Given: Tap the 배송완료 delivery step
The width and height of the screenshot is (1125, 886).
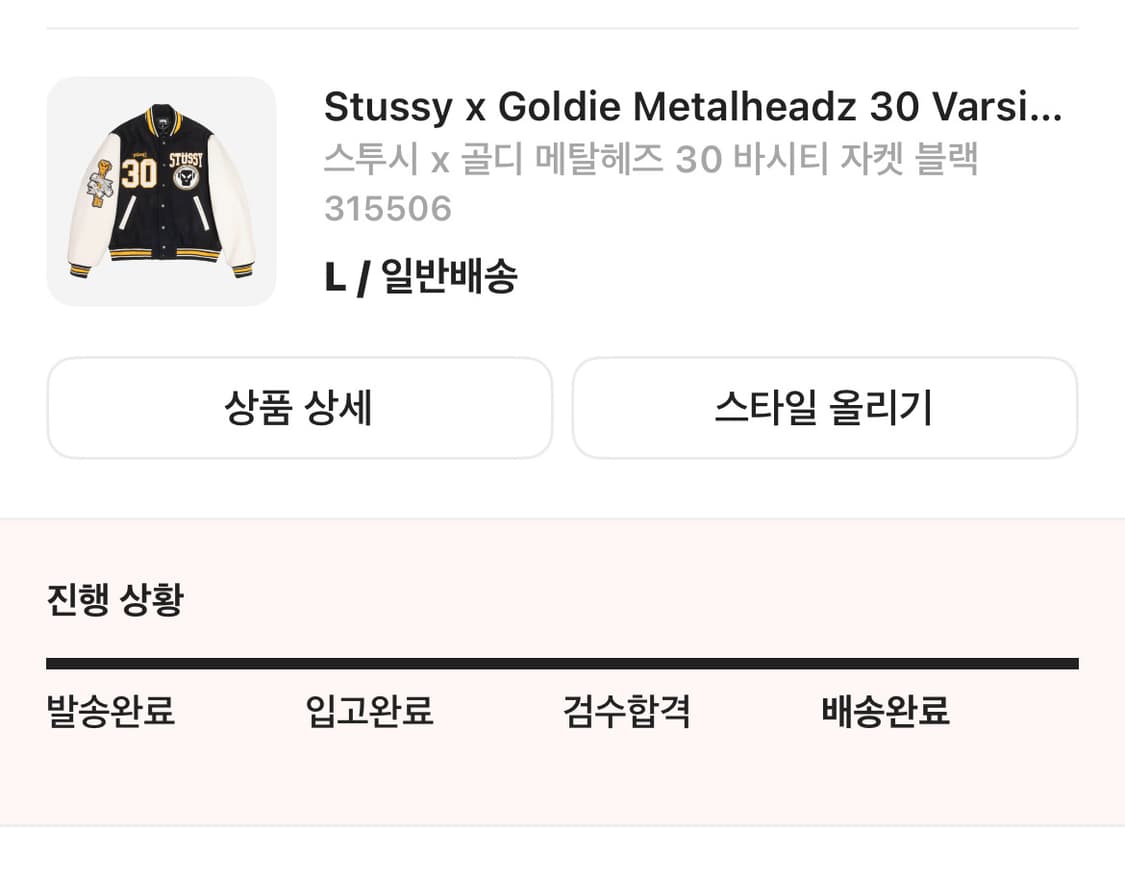Looking at the screenshot, I should [885, 712].
